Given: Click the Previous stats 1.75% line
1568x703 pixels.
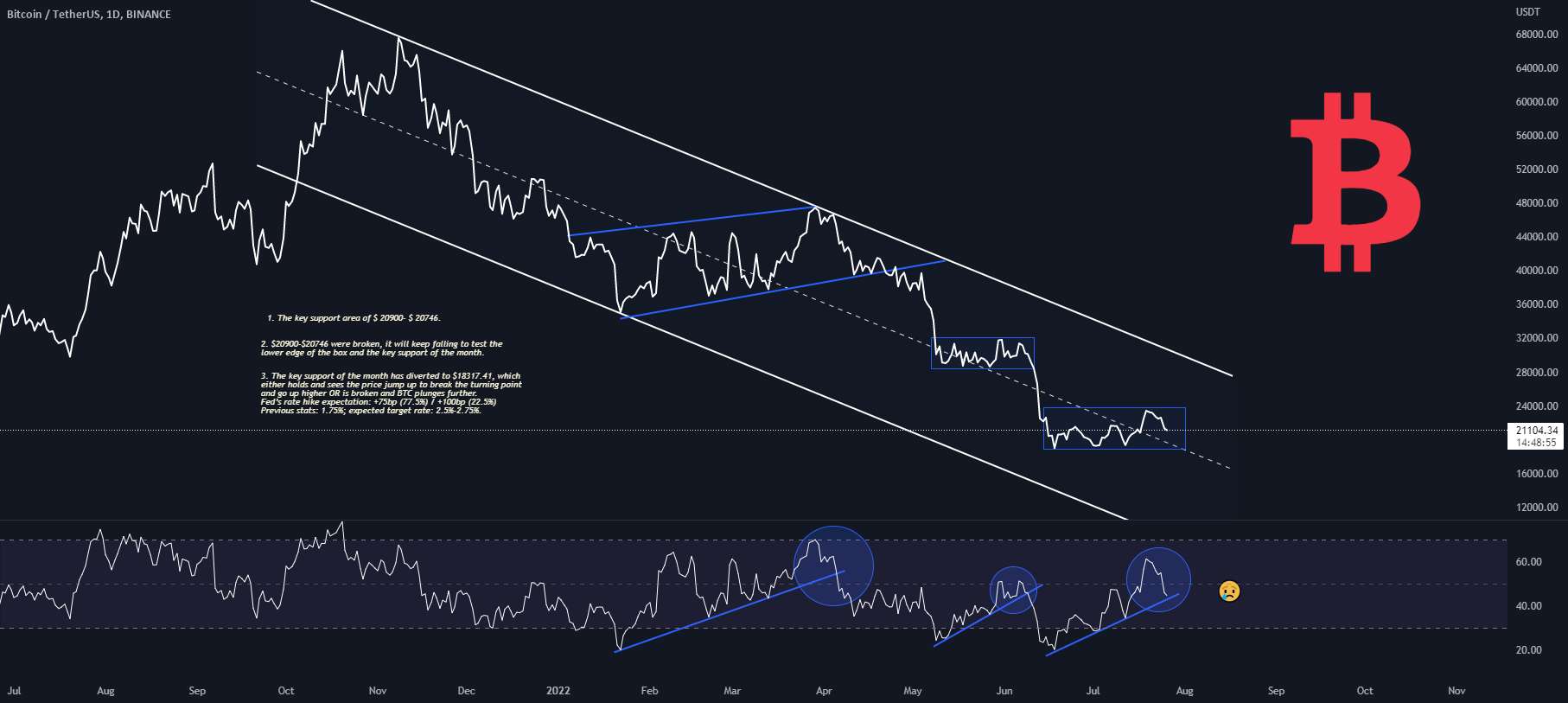Looking at the screenshot, I should pyautogui.click(x=371, y=411).
